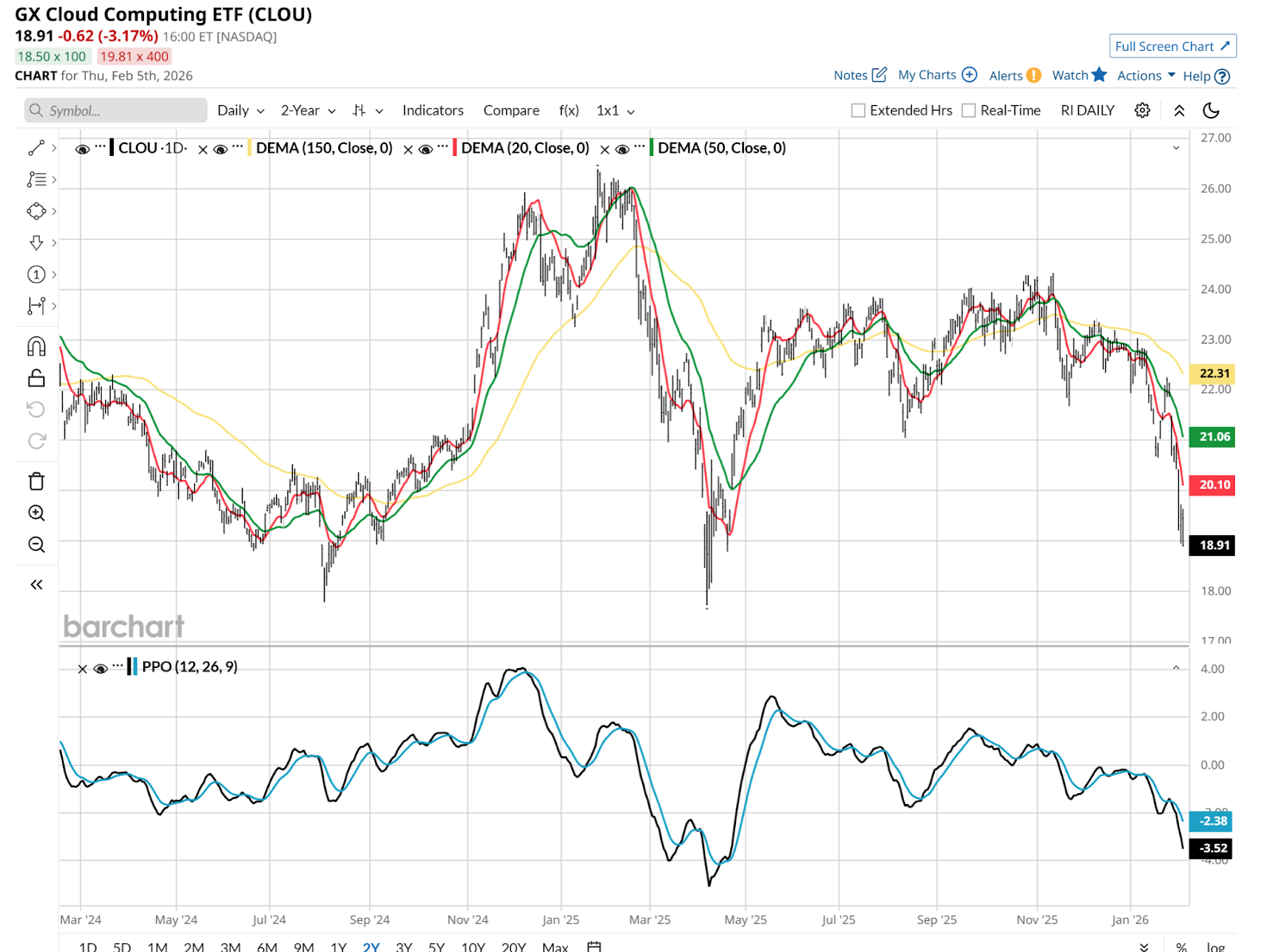Remove the PPO indicator pane
This screenshot has width=1273, height=952.
pyautogui.click(x=82, y=669)
